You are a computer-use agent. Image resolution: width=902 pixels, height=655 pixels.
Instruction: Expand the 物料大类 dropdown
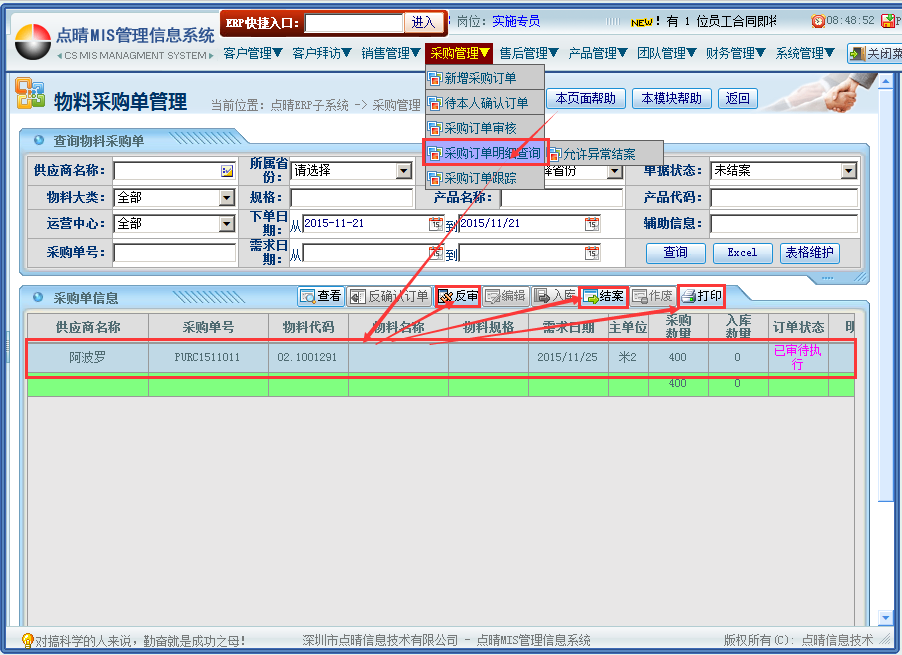pos(226,198)
